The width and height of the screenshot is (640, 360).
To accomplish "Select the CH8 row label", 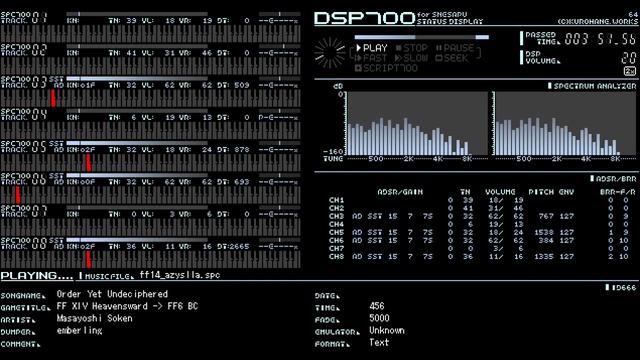I will point(336,256).
